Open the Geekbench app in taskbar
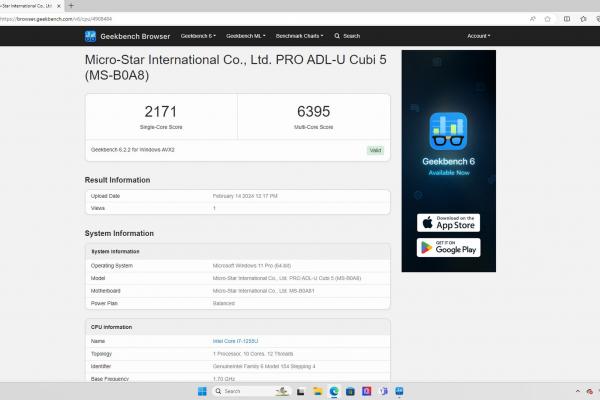Image resolution: width=600 pixels, height=400 pixels. 399,391
